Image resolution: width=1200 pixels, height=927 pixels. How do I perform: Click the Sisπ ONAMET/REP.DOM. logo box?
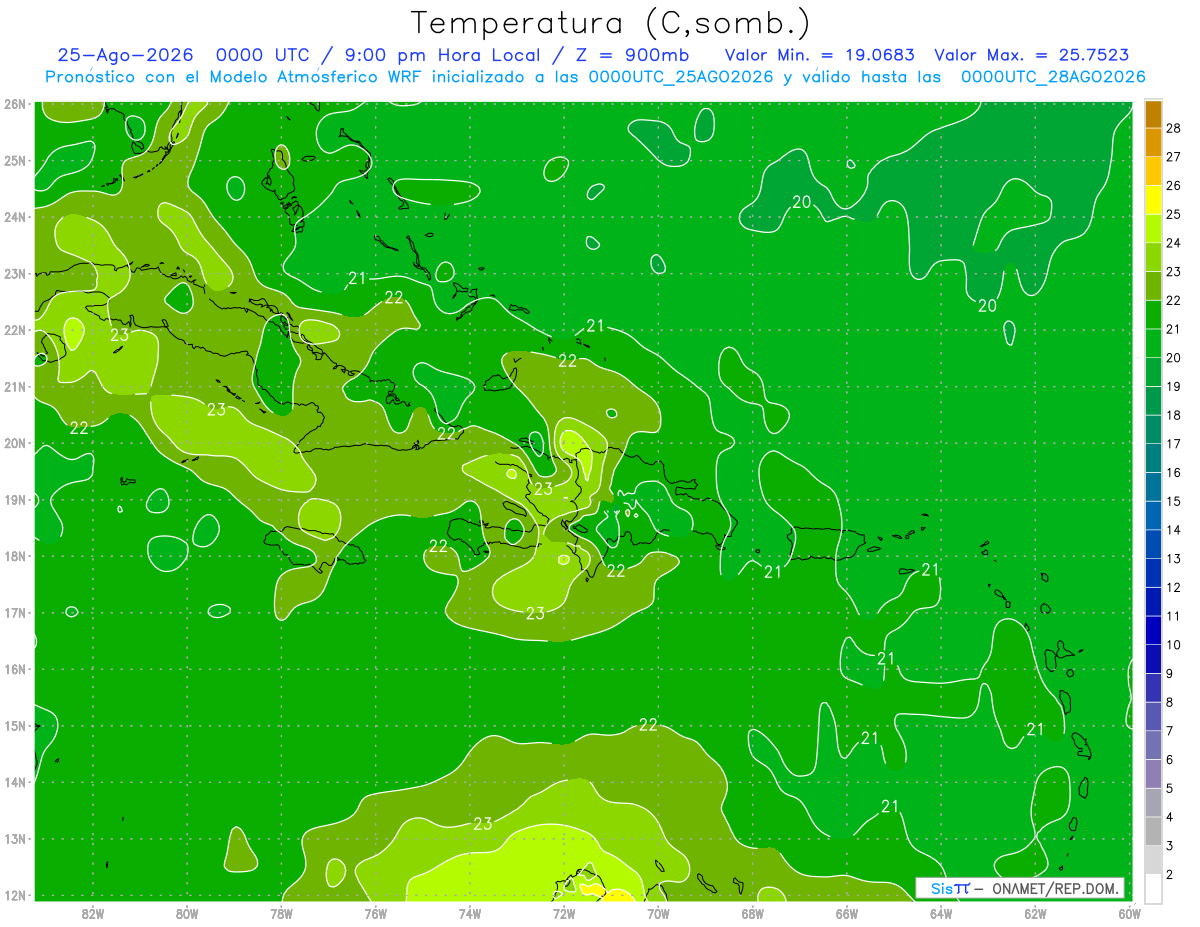pos(1020,888)
